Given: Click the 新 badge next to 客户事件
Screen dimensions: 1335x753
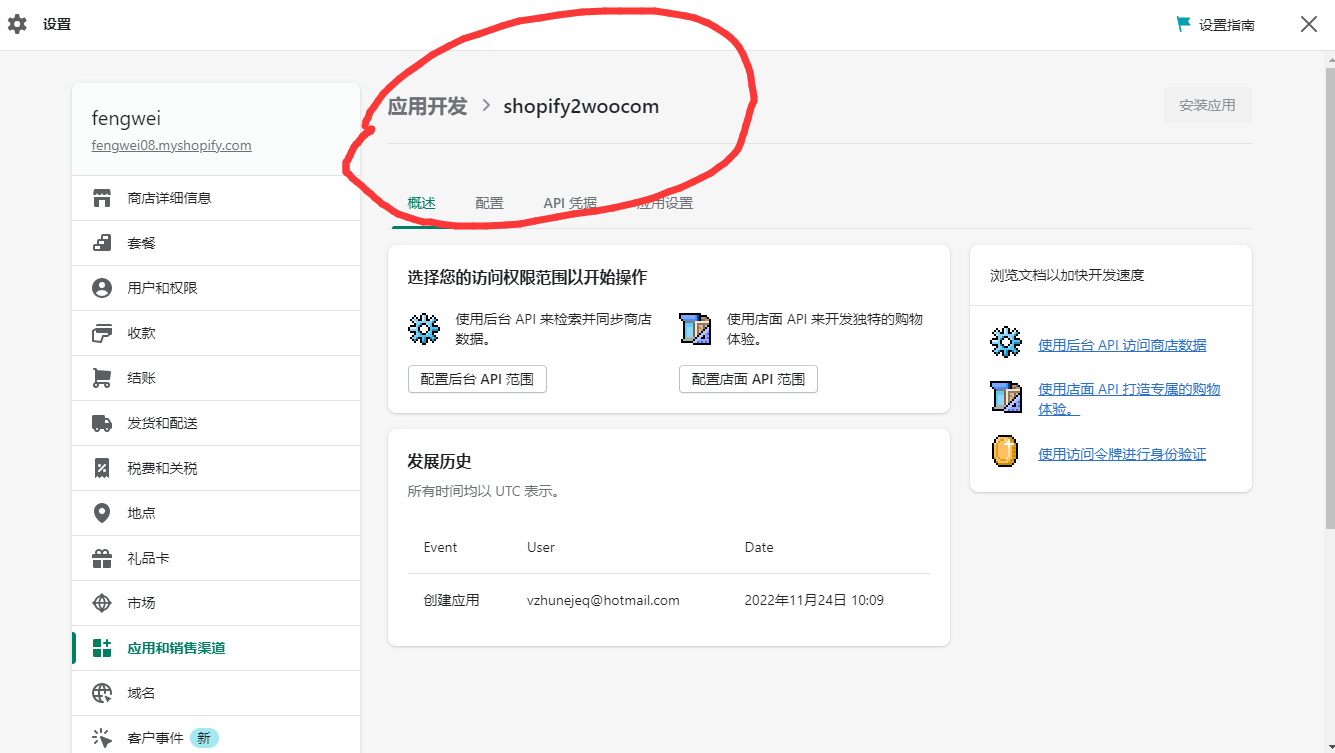Looking at the screenshot, I should click(204, 738).
